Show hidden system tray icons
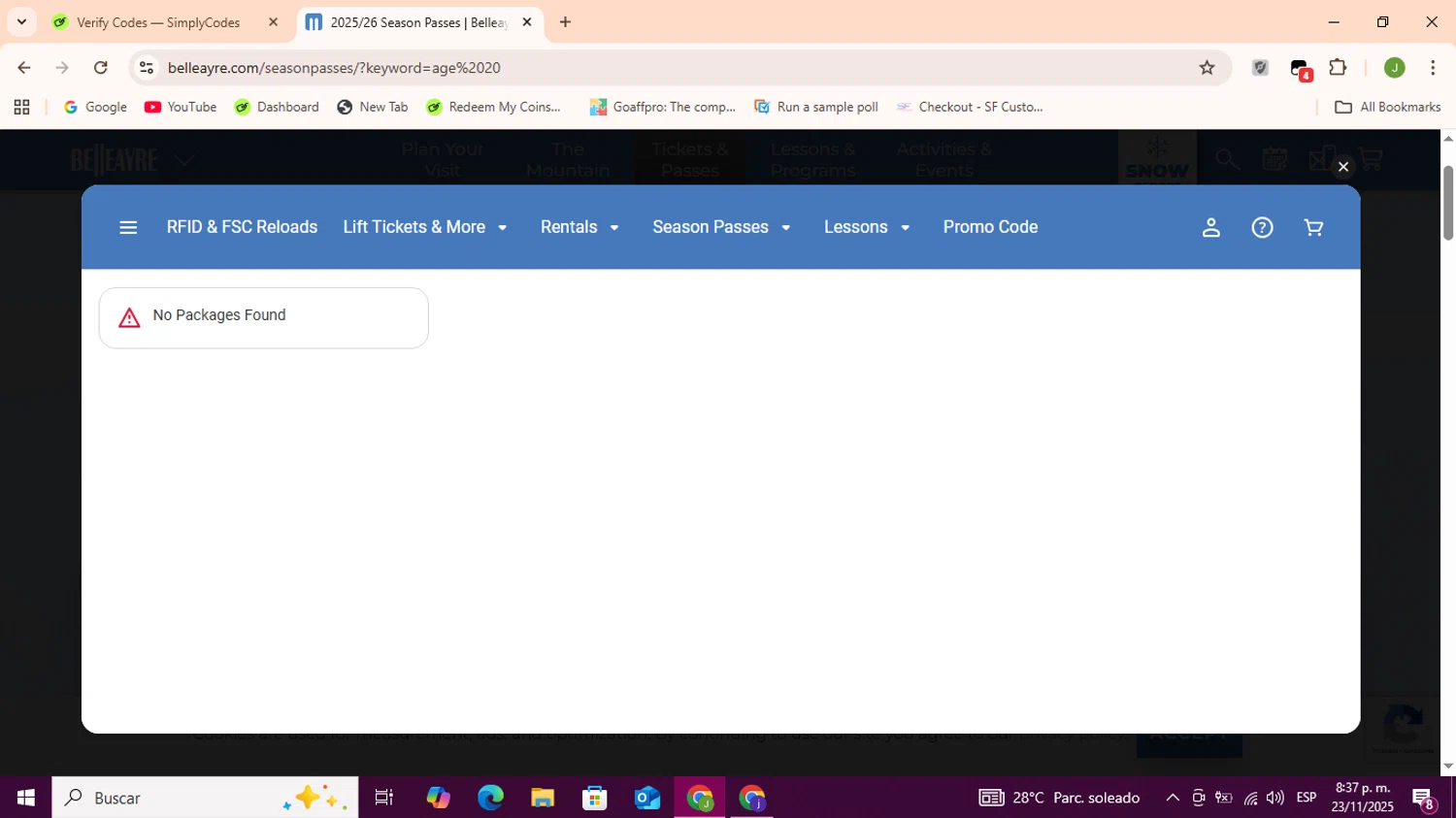 [1173, 798]
